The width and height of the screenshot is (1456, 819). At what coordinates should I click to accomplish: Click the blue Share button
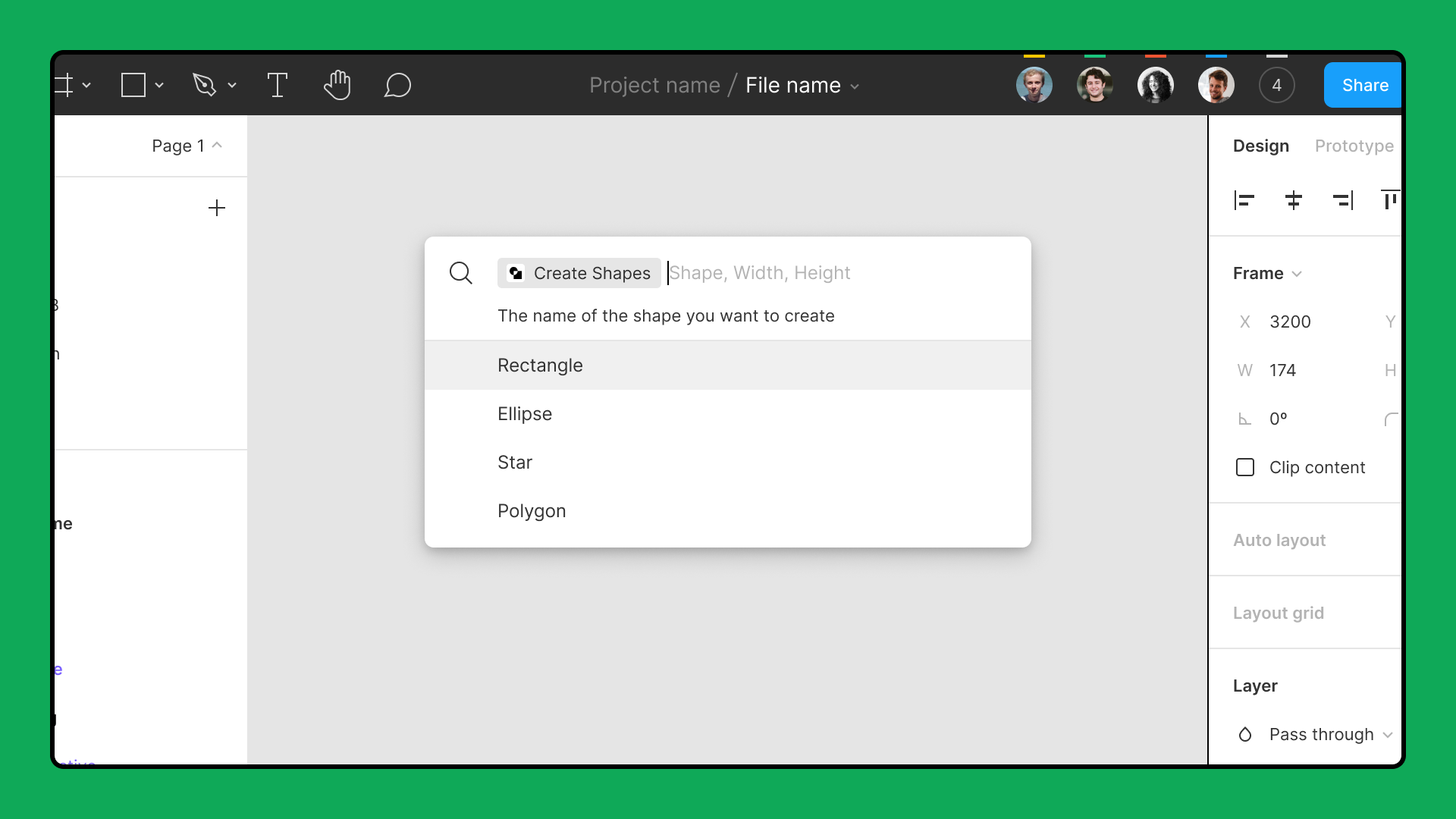[x=1363, y=85]
